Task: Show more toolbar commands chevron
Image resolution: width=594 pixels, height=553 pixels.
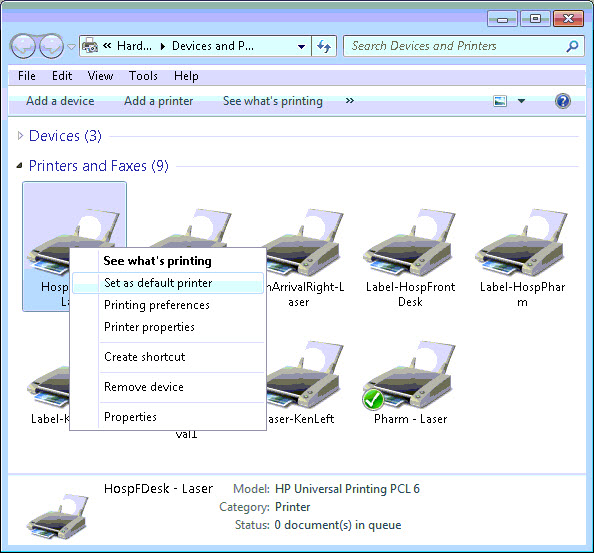Action: pyautogui.click(x=350, y=101)
